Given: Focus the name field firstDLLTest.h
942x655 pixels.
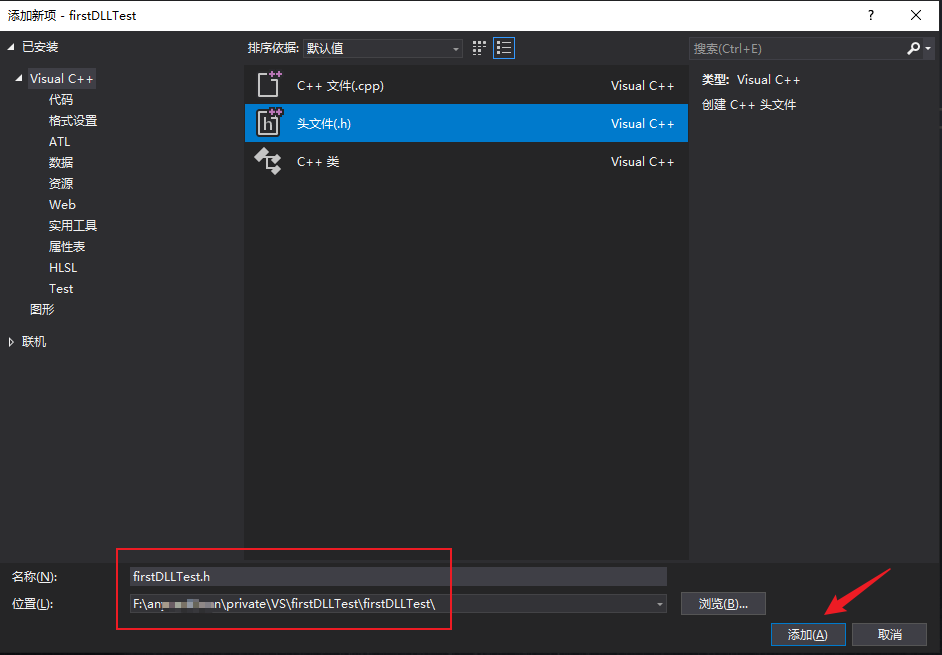Looking at the screenshot, I should (398, 576).
